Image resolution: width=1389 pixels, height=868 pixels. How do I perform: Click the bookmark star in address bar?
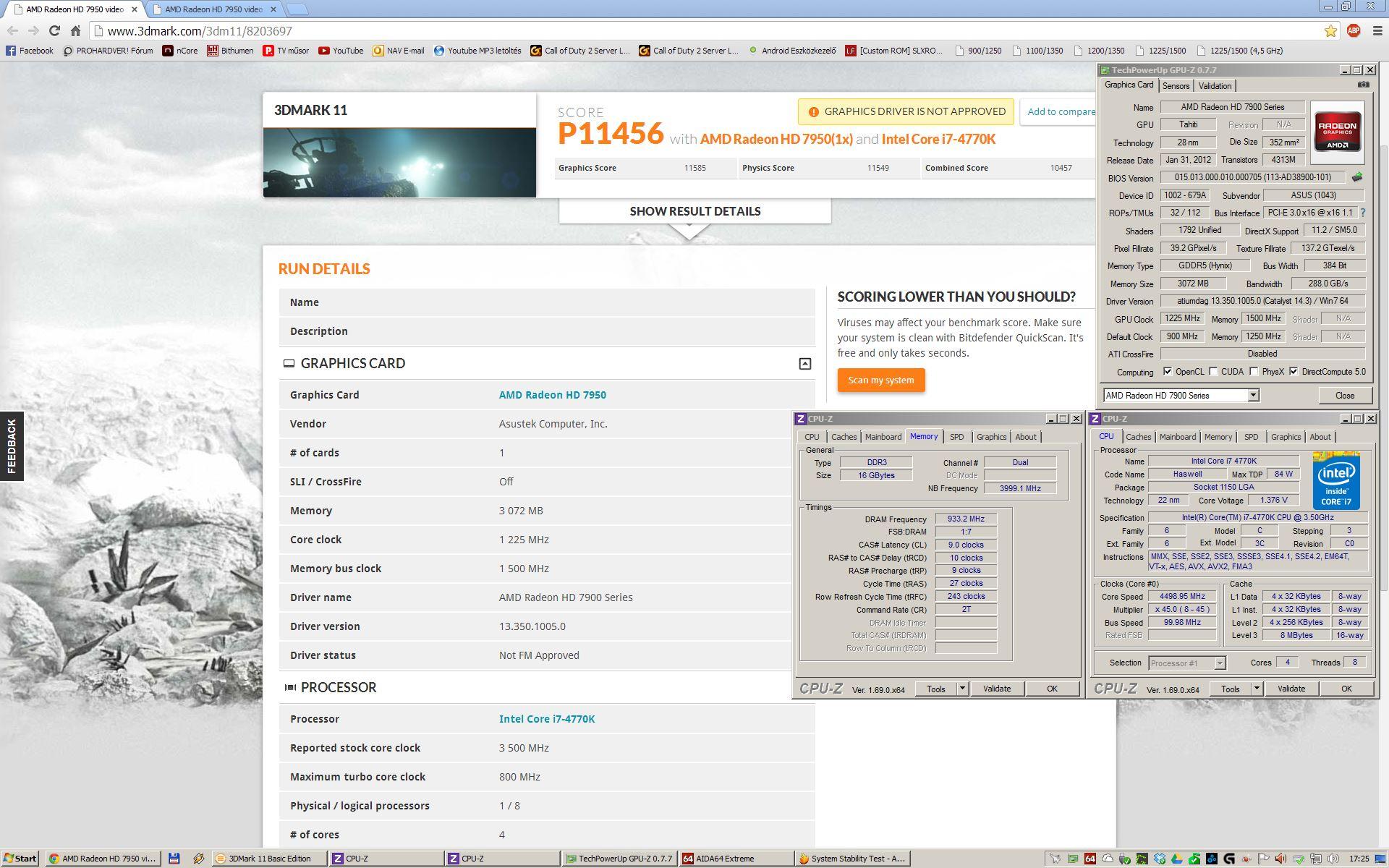1330,30
